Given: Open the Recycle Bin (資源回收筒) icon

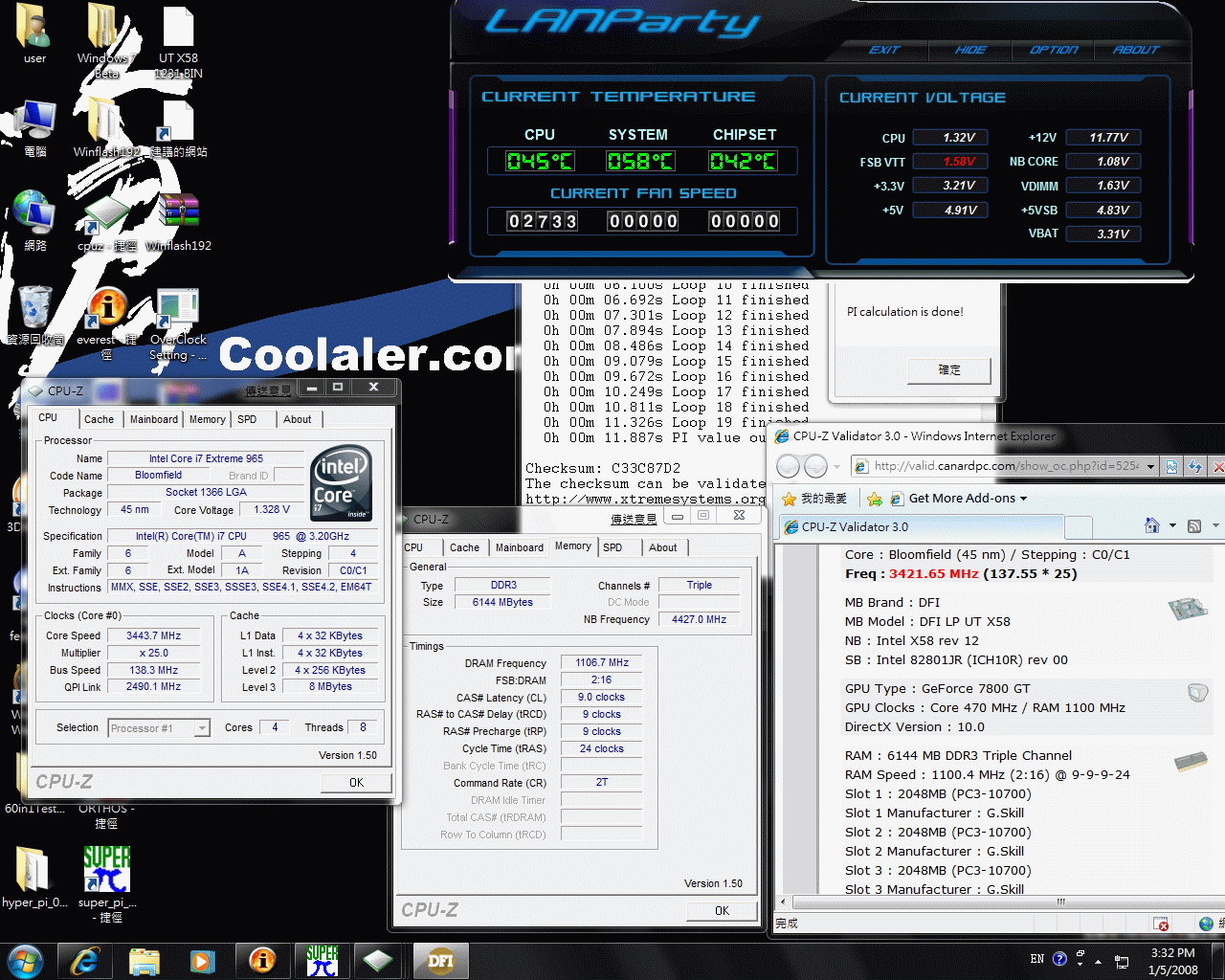Looking at the screenshot, I should (x=34, y=314).
